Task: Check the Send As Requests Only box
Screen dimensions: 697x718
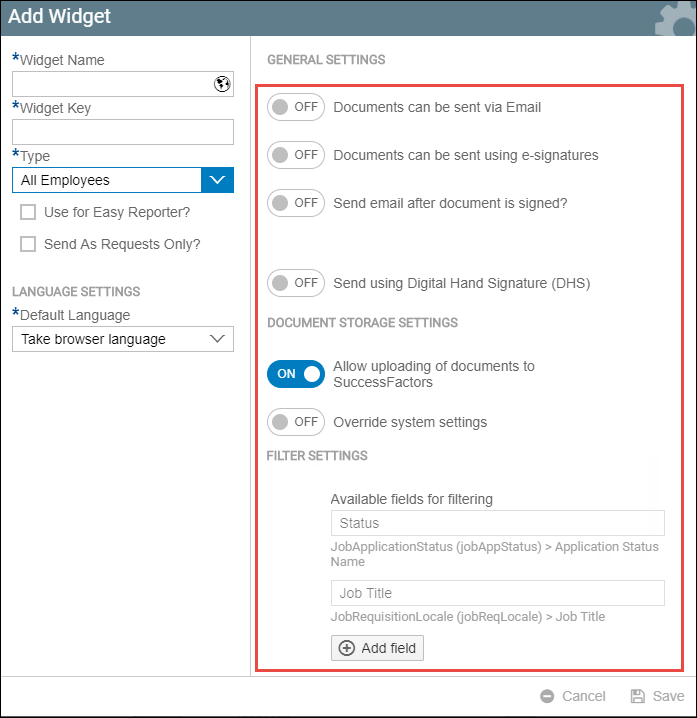Action: (x=28, y=244)
